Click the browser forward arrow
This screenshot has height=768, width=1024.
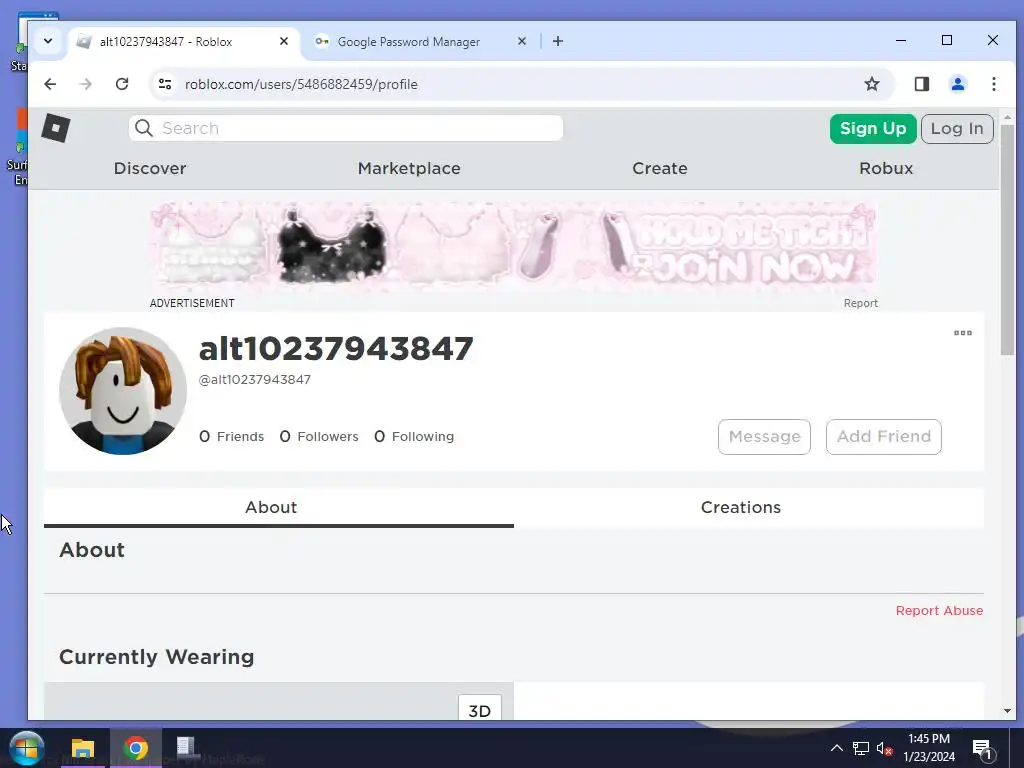pos(86,84)
